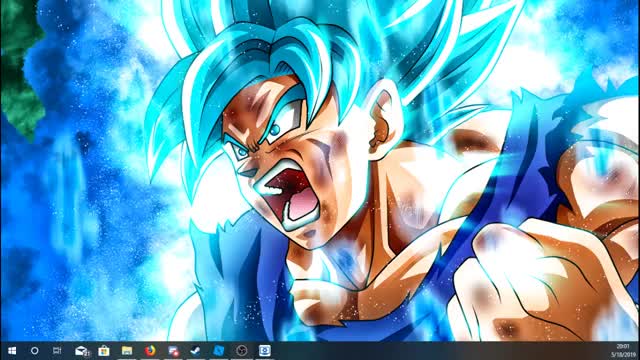
Task: Open File Explorer from taskbar
Action: [x=127, y=351]
